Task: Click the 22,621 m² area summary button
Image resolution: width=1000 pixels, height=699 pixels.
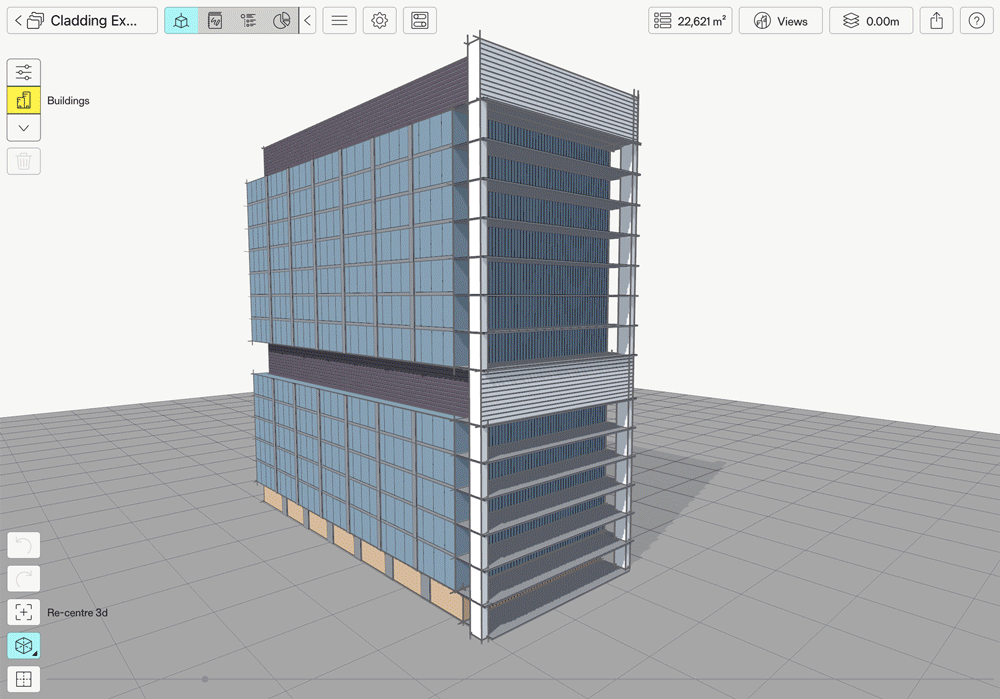Action: (x=689, y=21)
